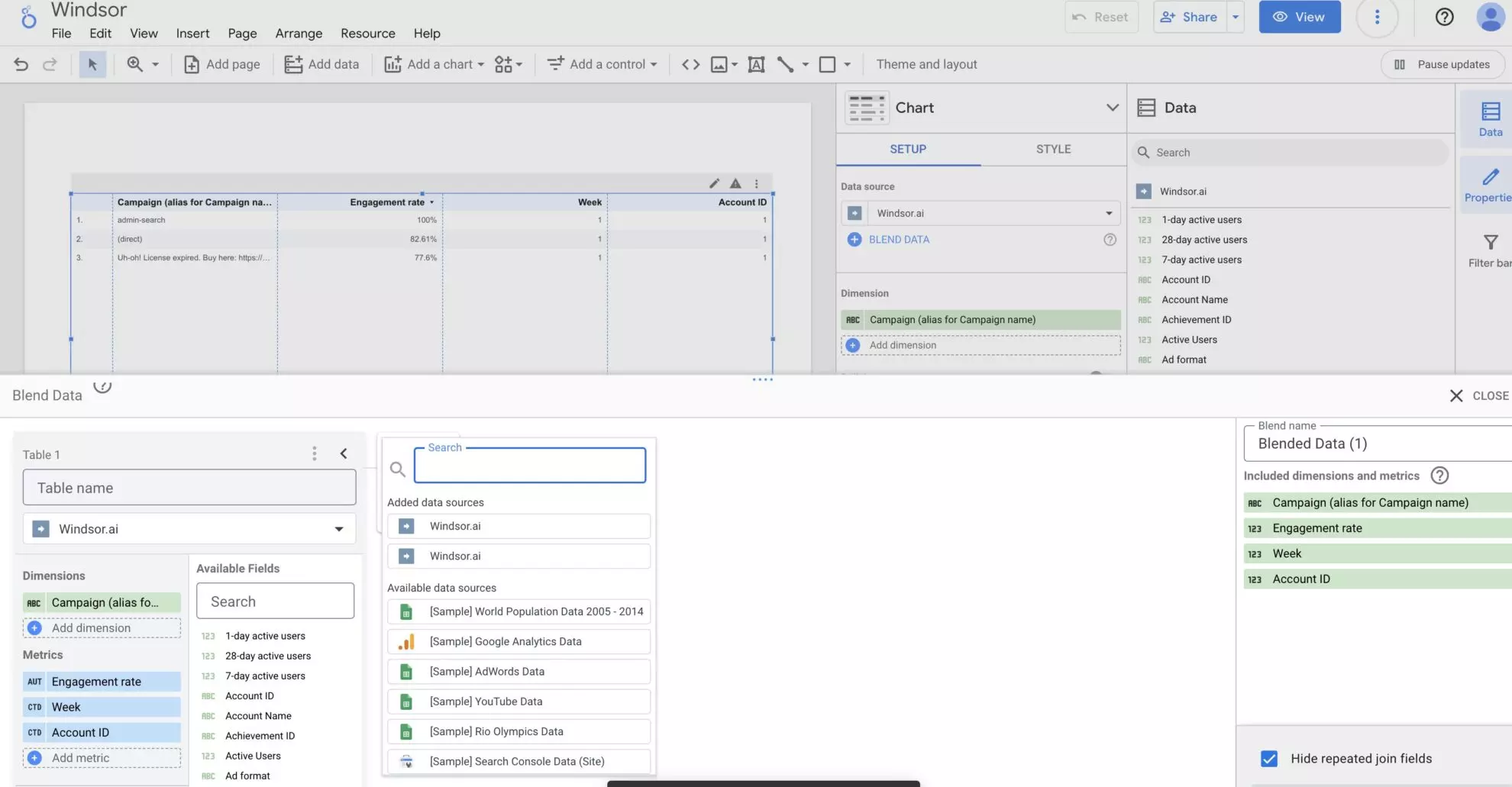Click the Blend name text field
Viewport: 1512px width, 787px height.
(x=1378, y=443)
